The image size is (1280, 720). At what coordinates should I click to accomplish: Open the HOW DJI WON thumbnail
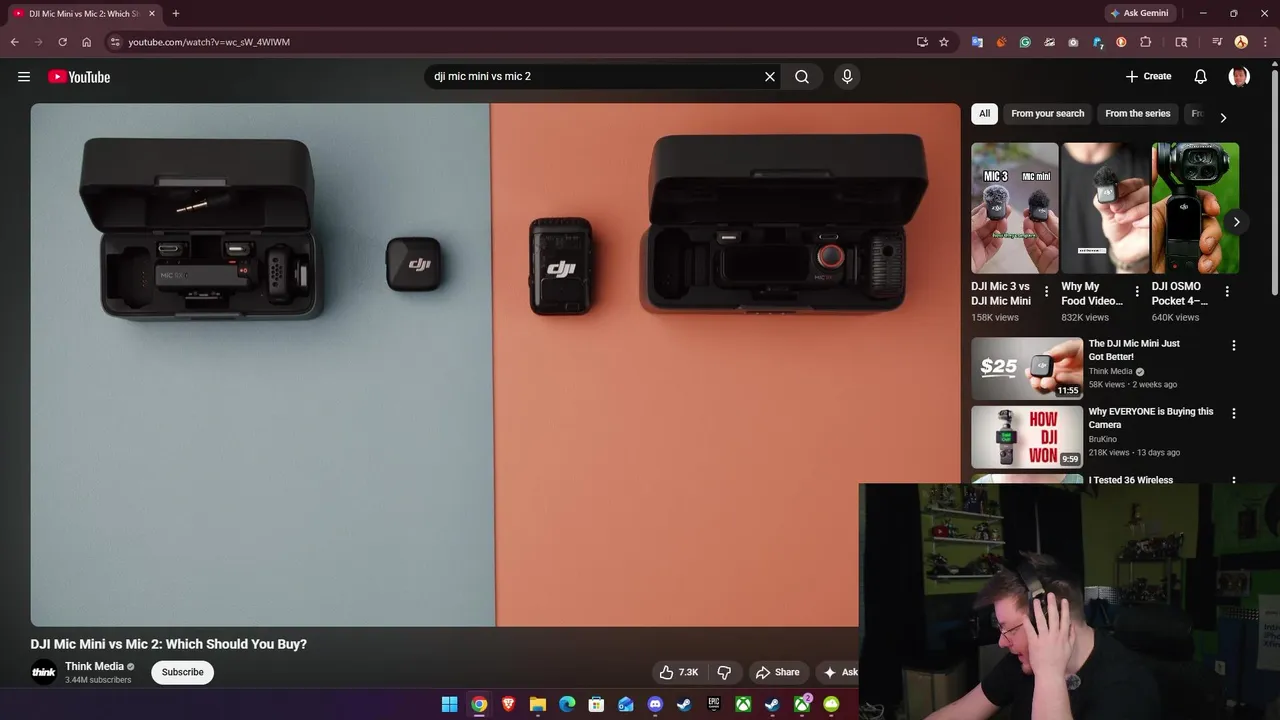tap(1027, 436)
